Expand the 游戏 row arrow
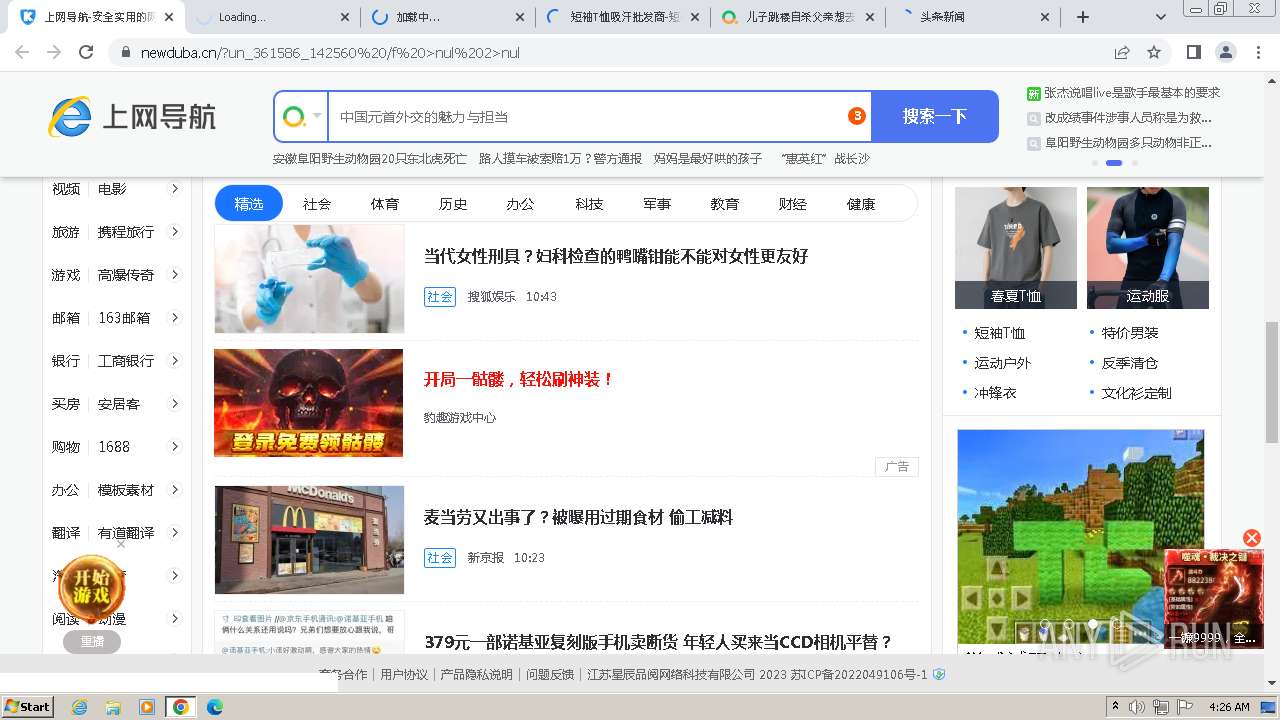The height and width of the screenshot is (720, 1280). point(174,274)
